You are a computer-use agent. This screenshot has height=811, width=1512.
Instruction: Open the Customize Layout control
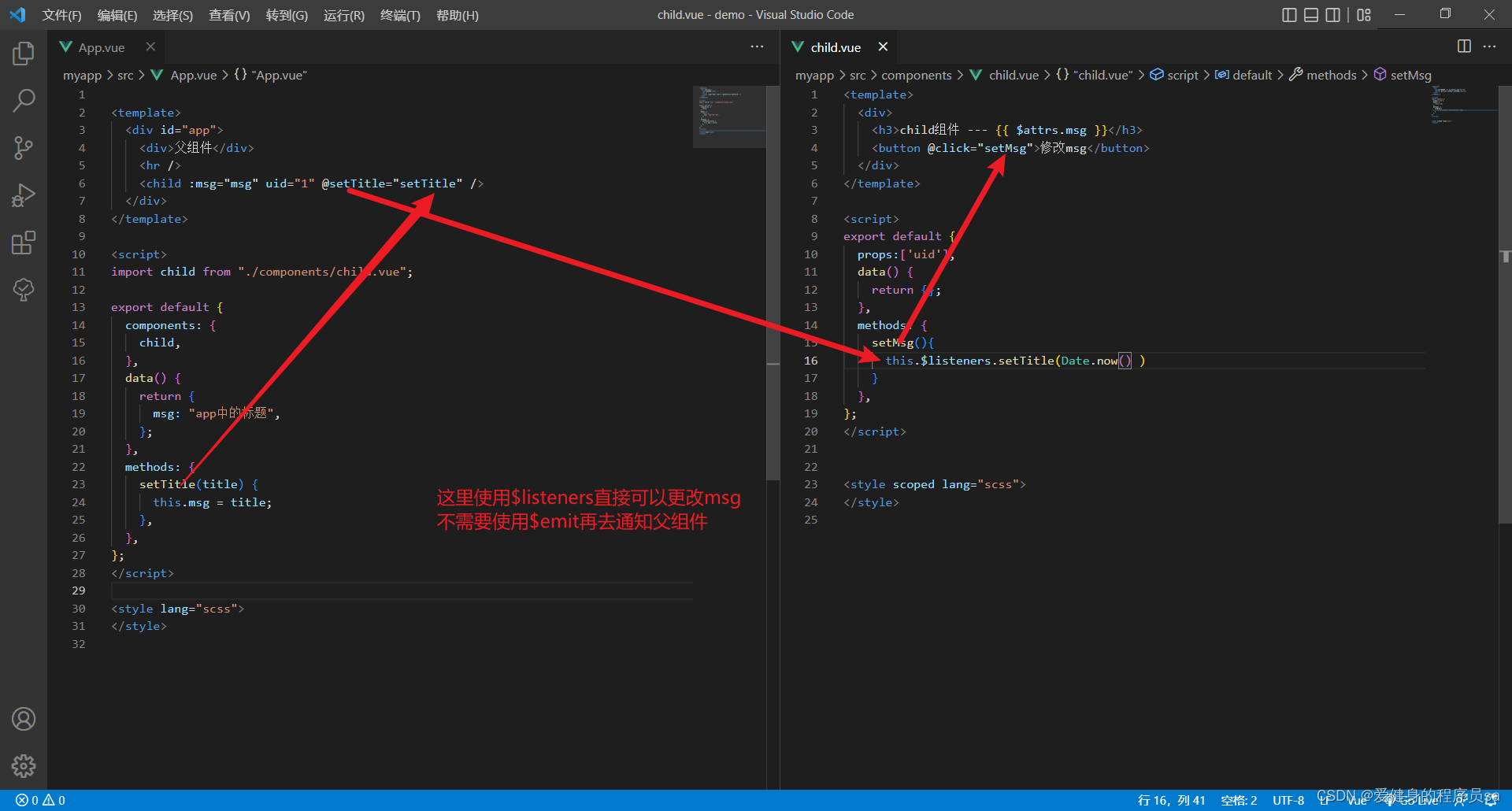click(x=1364, y=15)
